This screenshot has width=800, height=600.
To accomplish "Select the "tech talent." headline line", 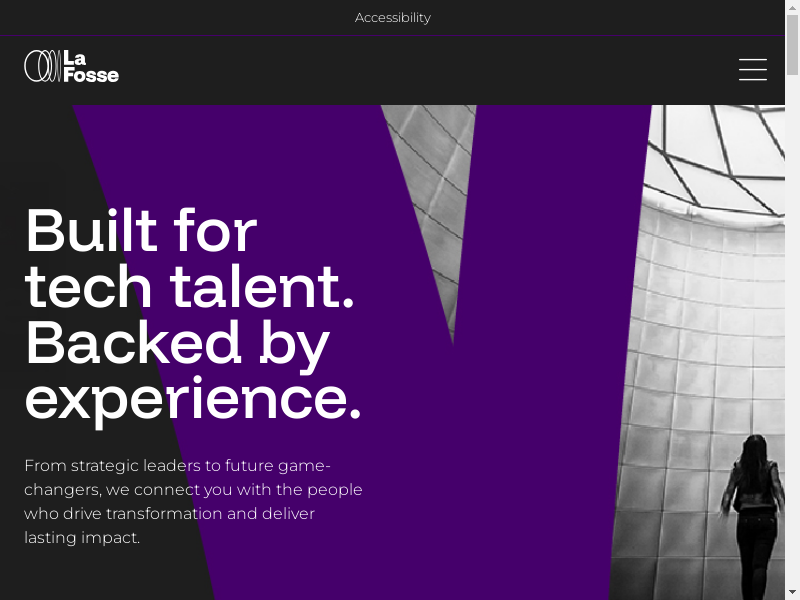I will [x=189, y=286].
